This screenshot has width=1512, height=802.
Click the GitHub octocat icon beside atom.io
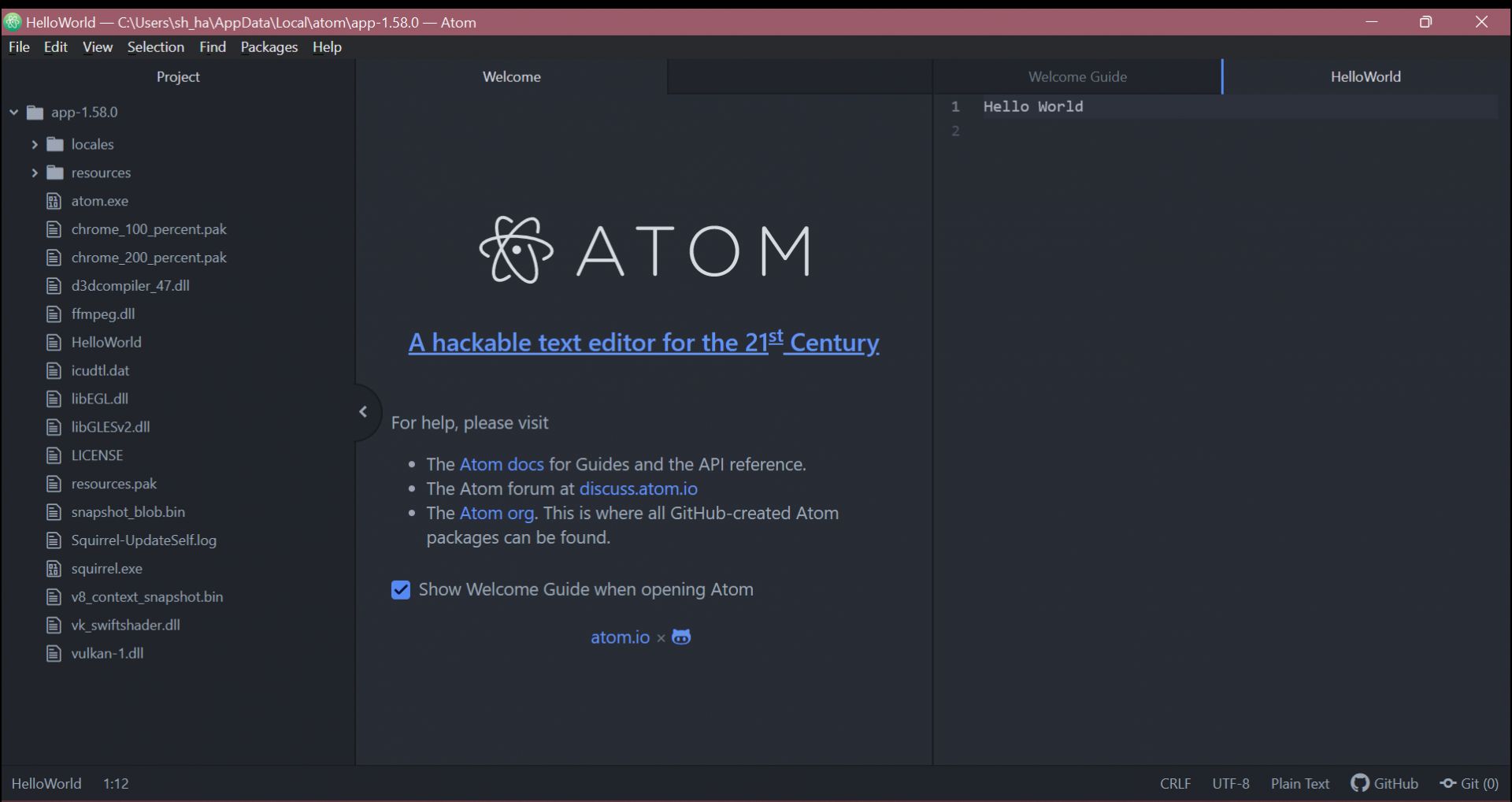(681, 637)
